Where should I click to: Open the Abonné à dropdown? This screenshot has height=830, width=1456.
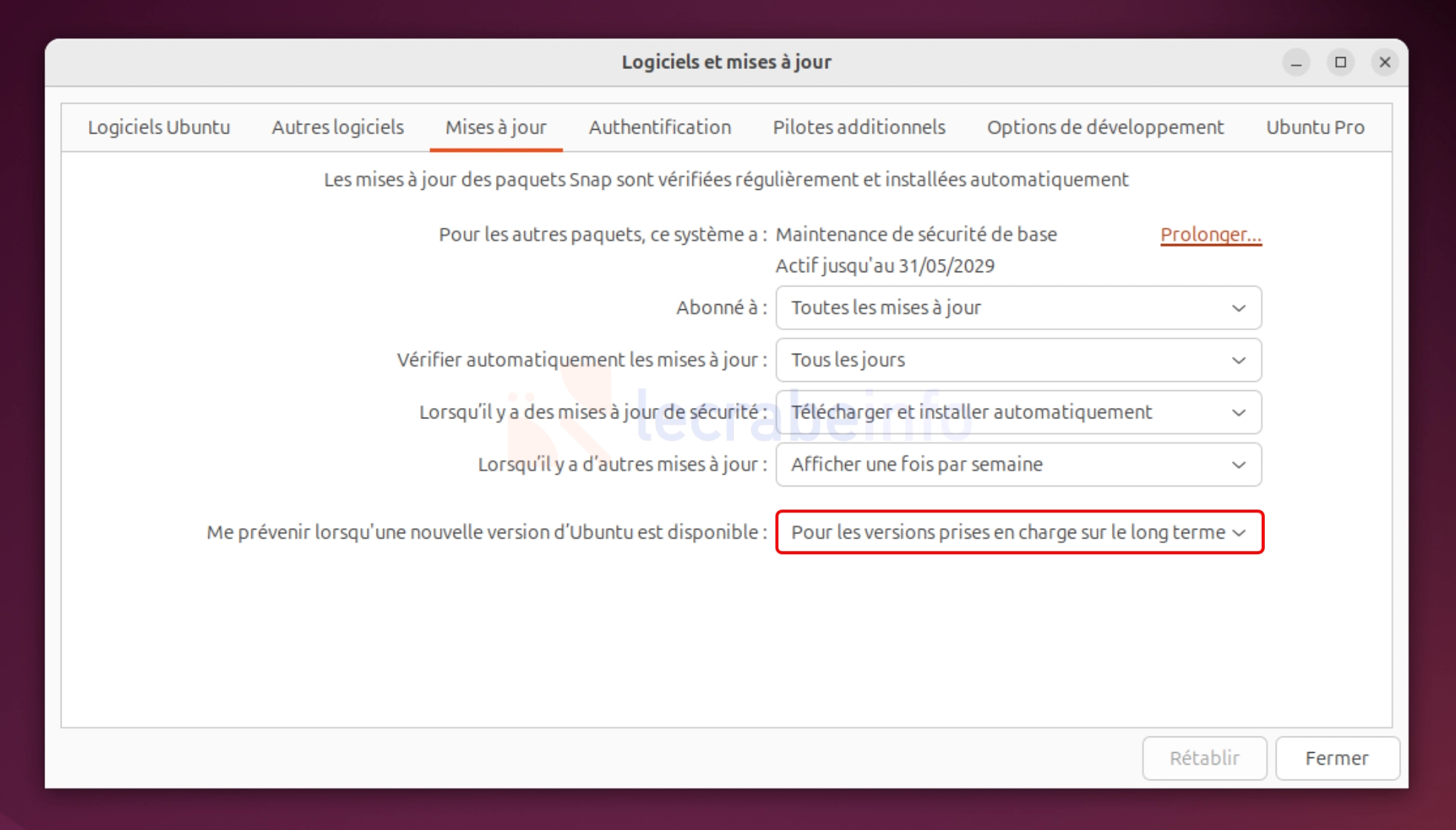[1019, 308]
